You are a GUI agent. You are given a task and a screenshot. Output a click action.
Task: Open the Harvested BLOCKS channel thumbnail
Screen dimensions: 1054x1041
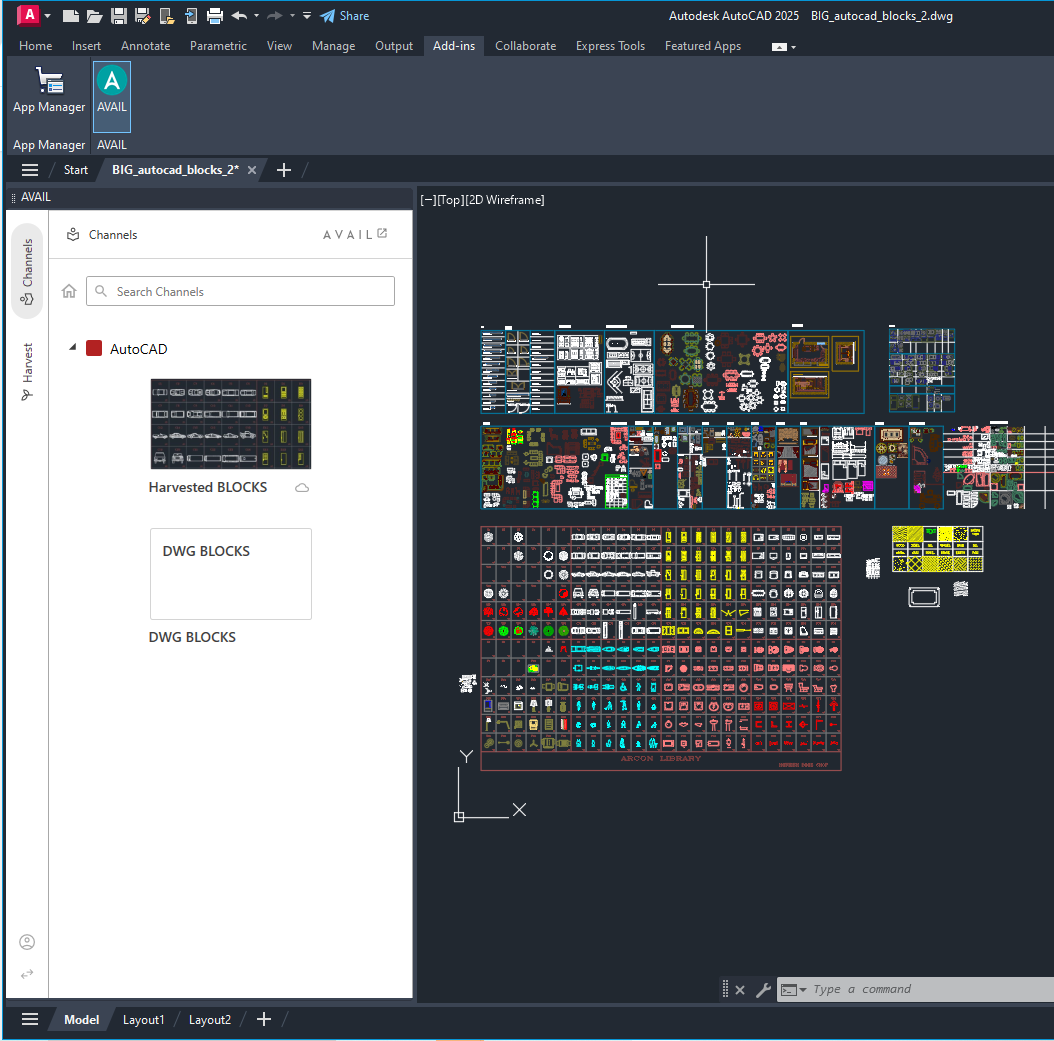(x=230, y=423)
